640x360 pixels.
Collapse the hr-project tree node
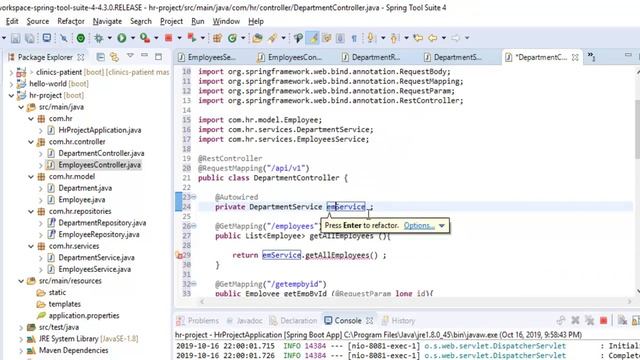click(11, 96)
